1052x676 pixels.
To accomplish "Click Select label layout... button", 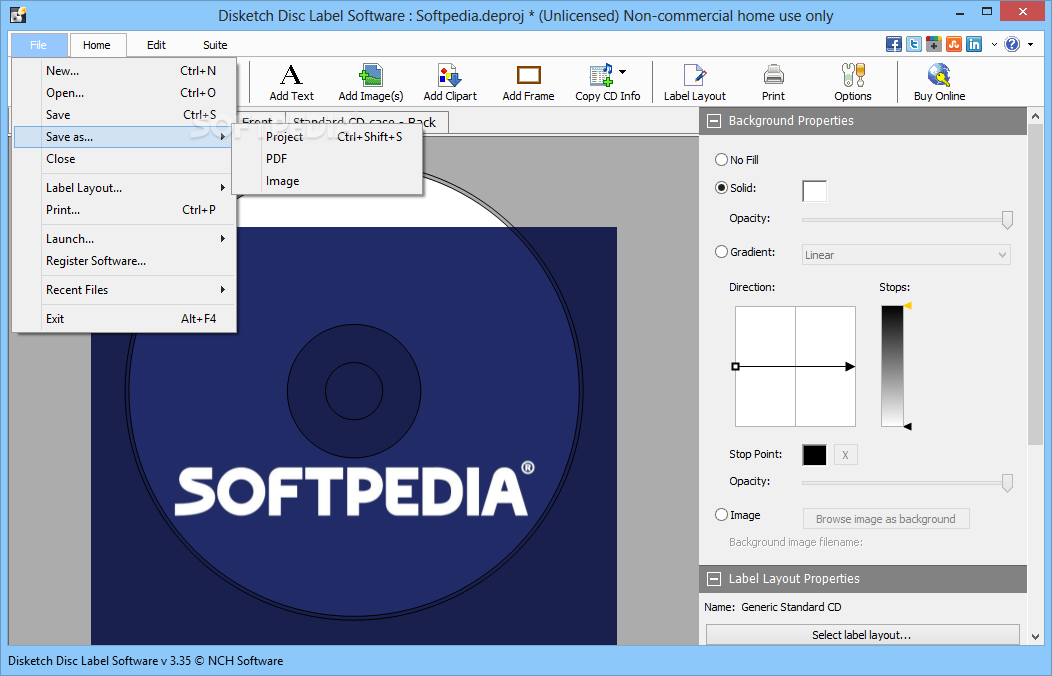I will [862, 634].
